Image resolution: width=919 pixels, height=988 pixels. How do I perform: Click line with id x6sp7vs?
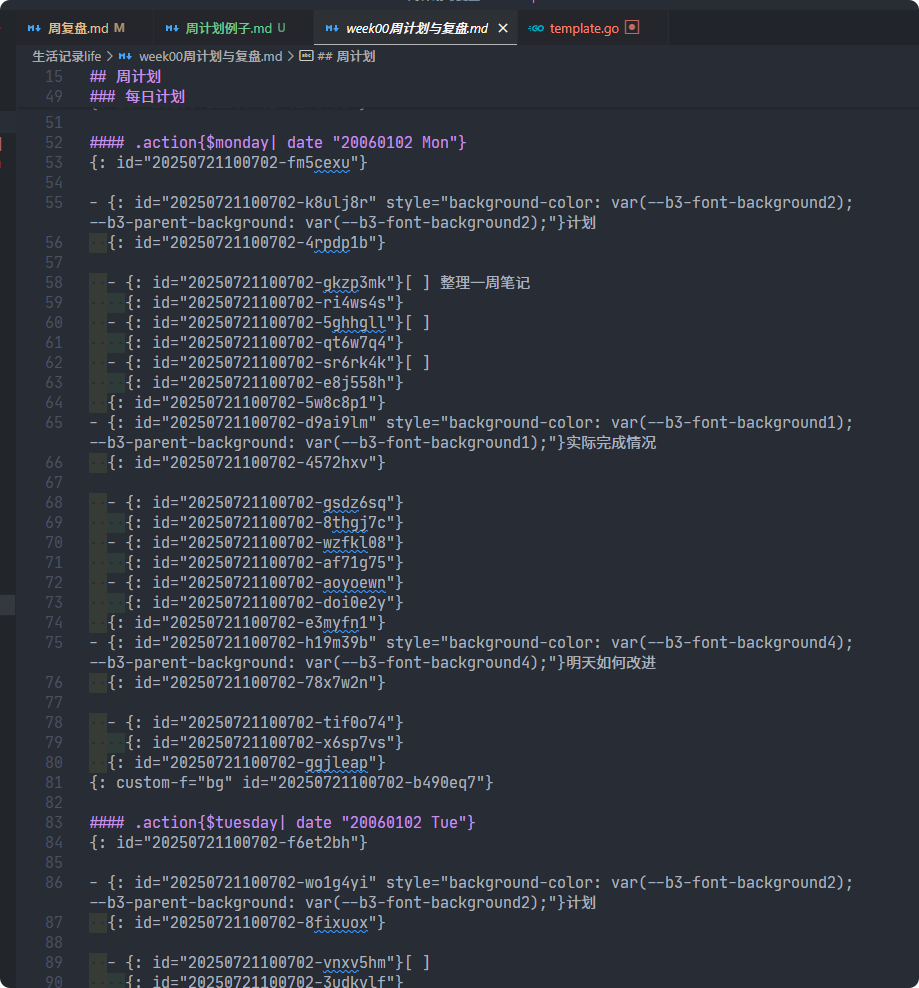click(264, 743)
